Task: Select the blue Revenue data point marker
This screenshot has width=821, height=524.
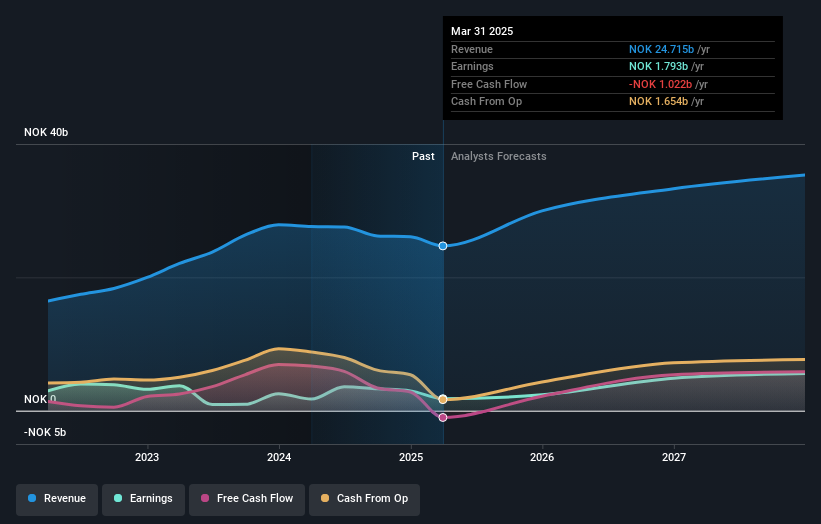Action: coord(443,246)
